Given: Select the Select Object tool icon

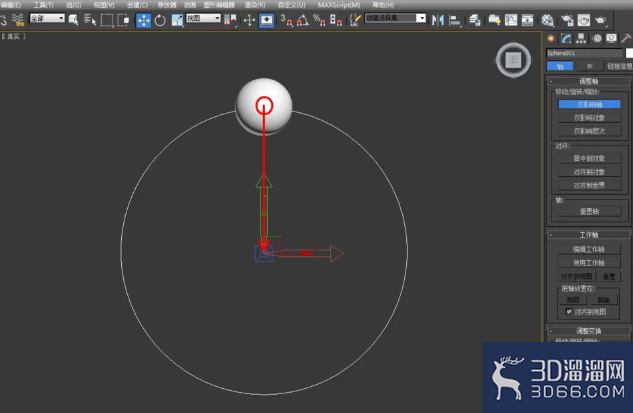Looking at the screenshot, I should (73, 20).
